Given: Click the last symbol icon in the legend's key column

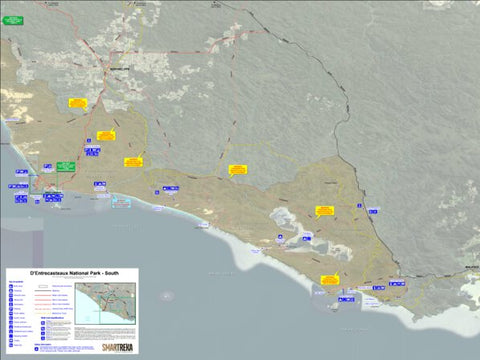Looking at the screenshot, I should [11, 345].
